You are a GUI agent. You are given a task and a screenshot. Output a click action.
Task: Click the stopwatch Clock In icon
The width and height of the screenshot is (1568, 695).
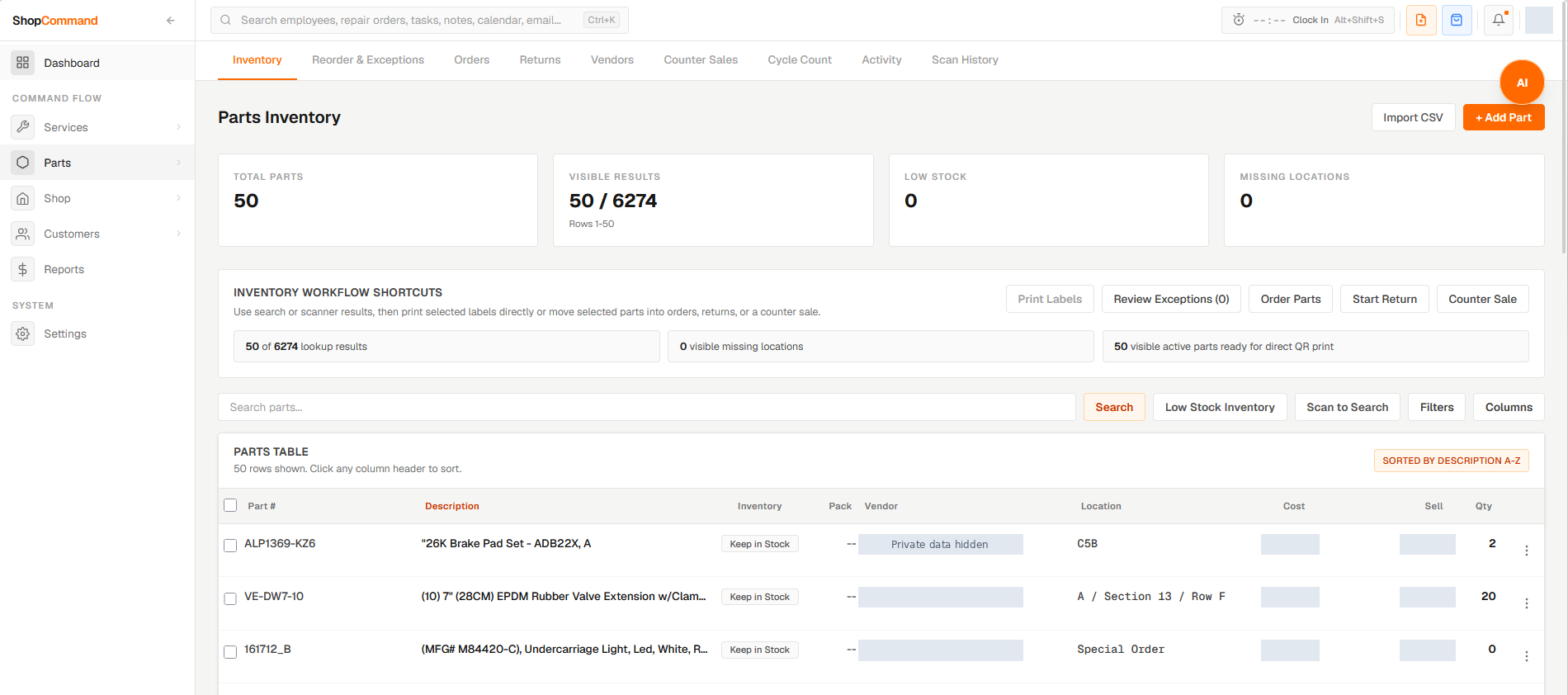pos(1239,20)
